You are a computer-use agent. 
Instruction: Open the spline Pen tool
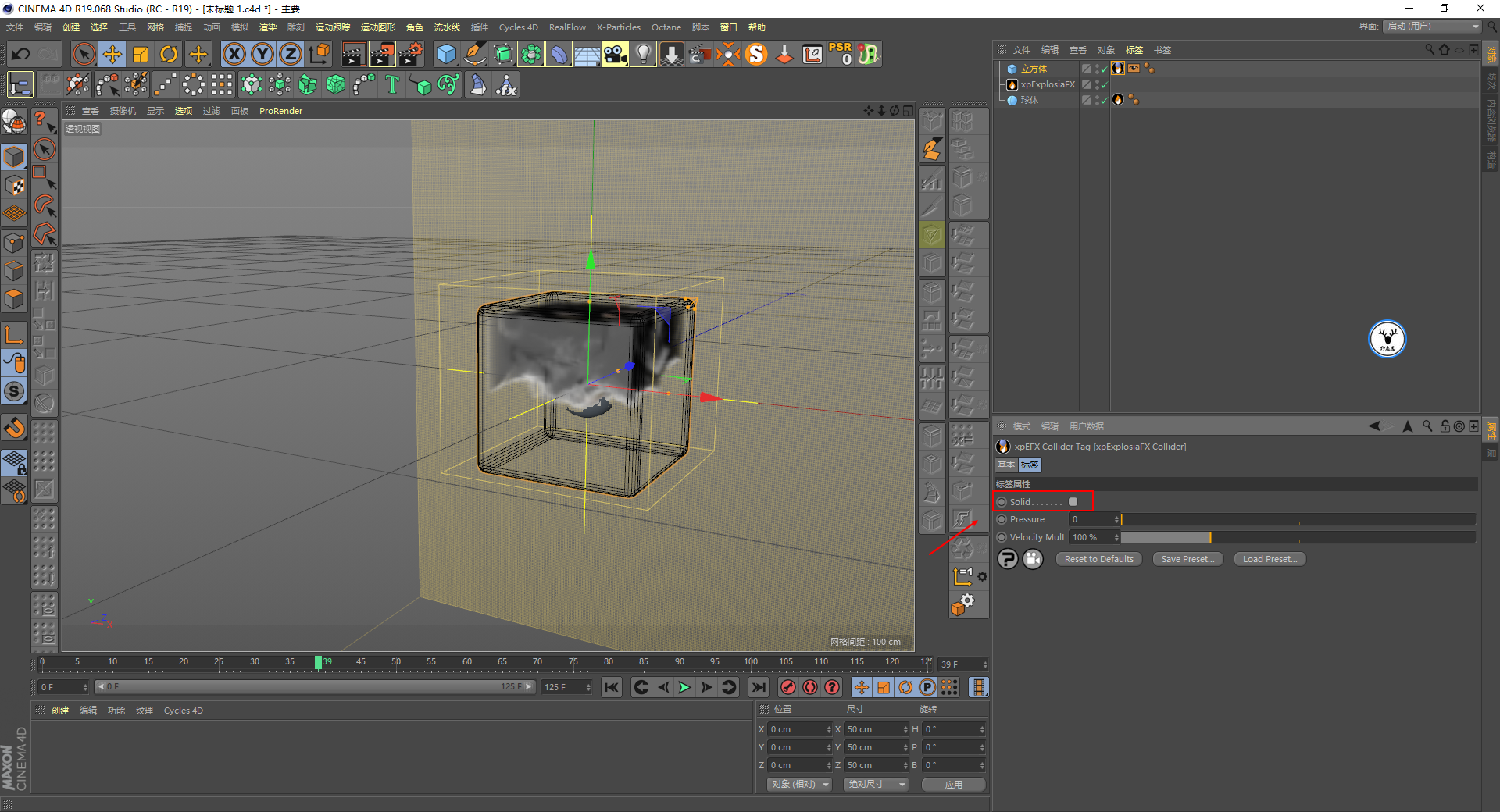pyautogui.click(x=474, y=54)
